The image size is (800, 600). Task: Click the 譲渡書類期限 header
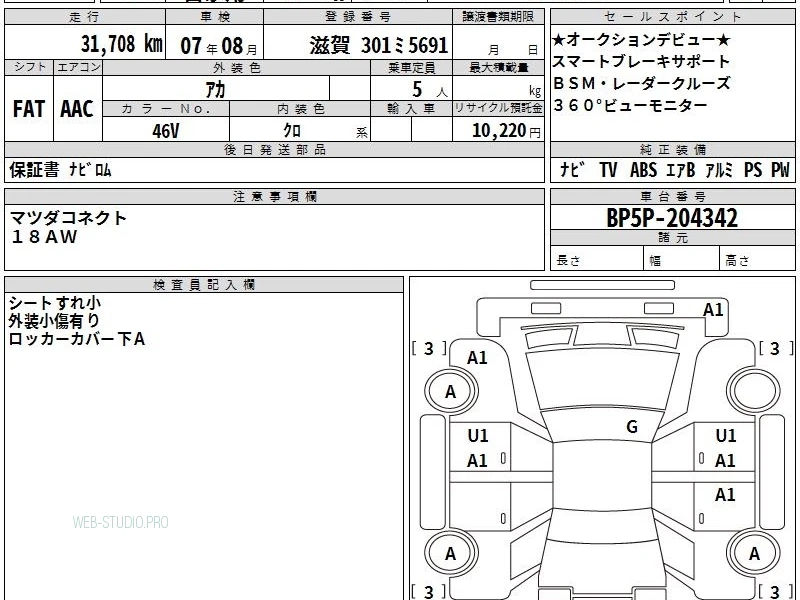[498, 17]
